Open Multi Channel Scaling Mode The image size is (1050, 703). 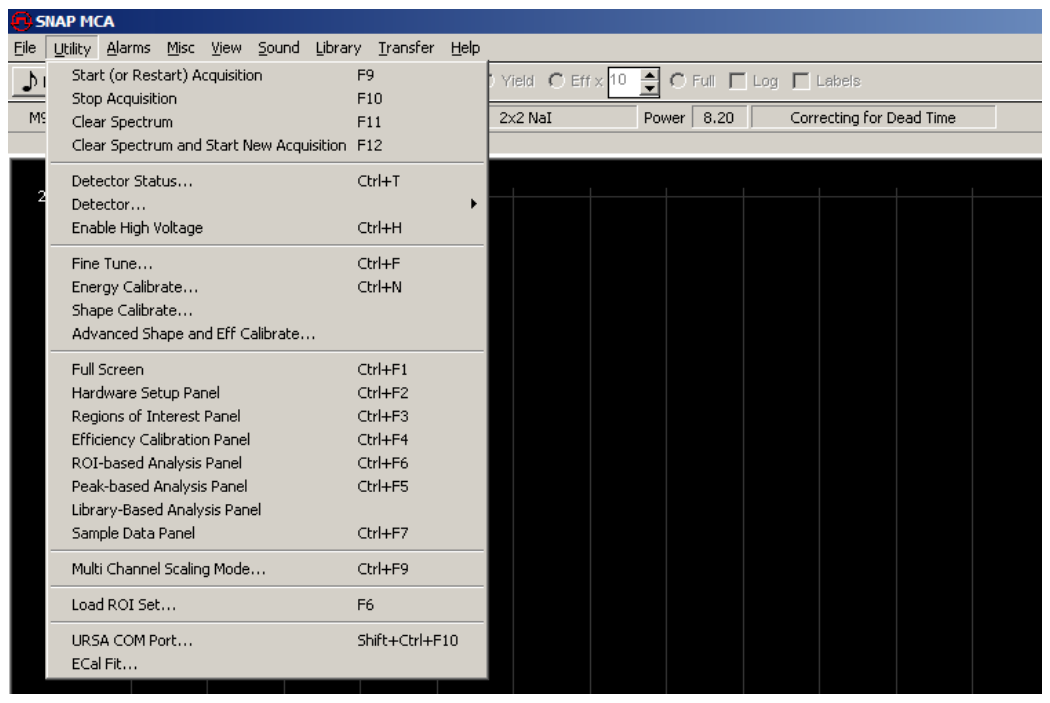pos(267,568)
